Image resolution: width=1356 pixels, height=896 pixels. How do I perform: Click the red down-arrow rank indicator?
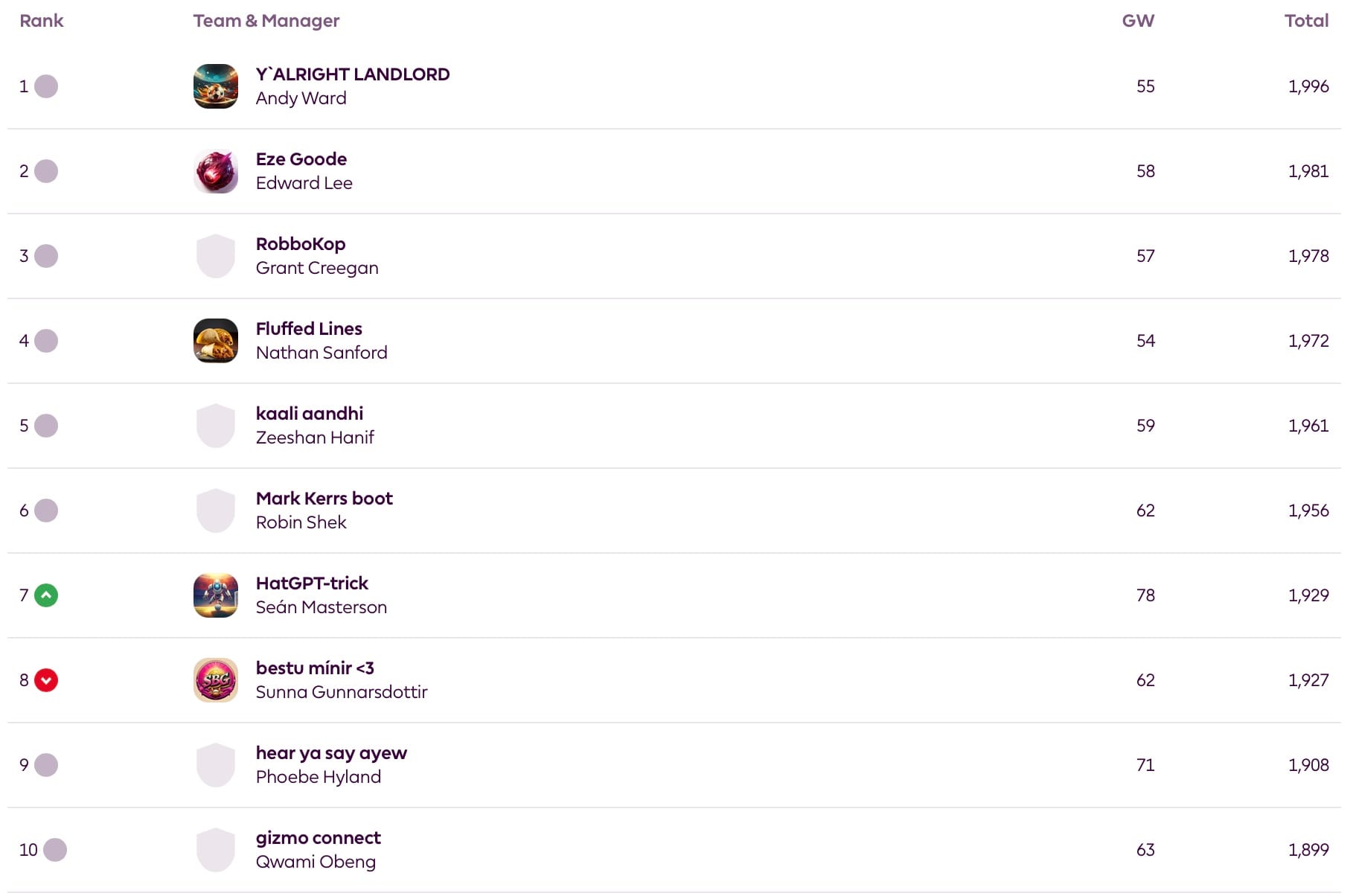[46, 680]
